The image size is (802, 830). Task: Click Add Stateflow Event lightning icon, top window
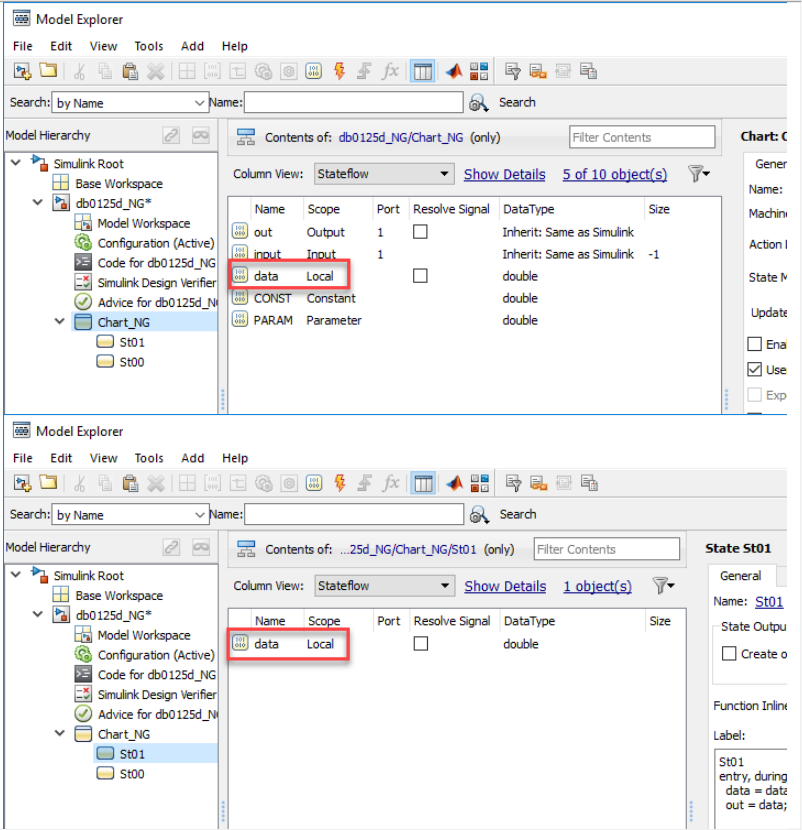coord(339,71)
